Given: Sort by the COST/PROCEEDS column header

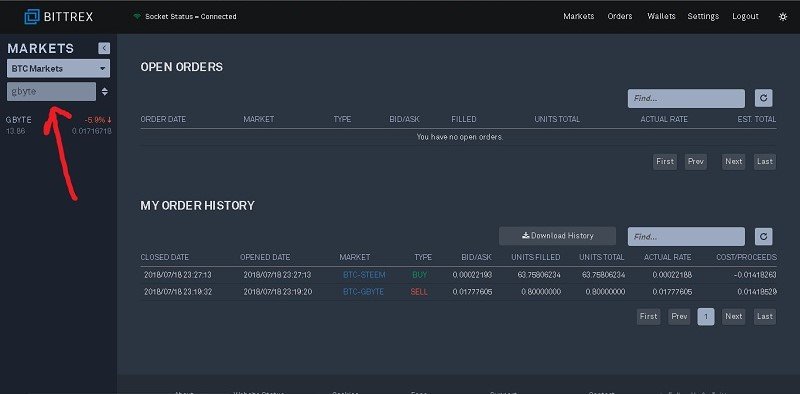Looking at the screenshot, I should click(746, 257).
